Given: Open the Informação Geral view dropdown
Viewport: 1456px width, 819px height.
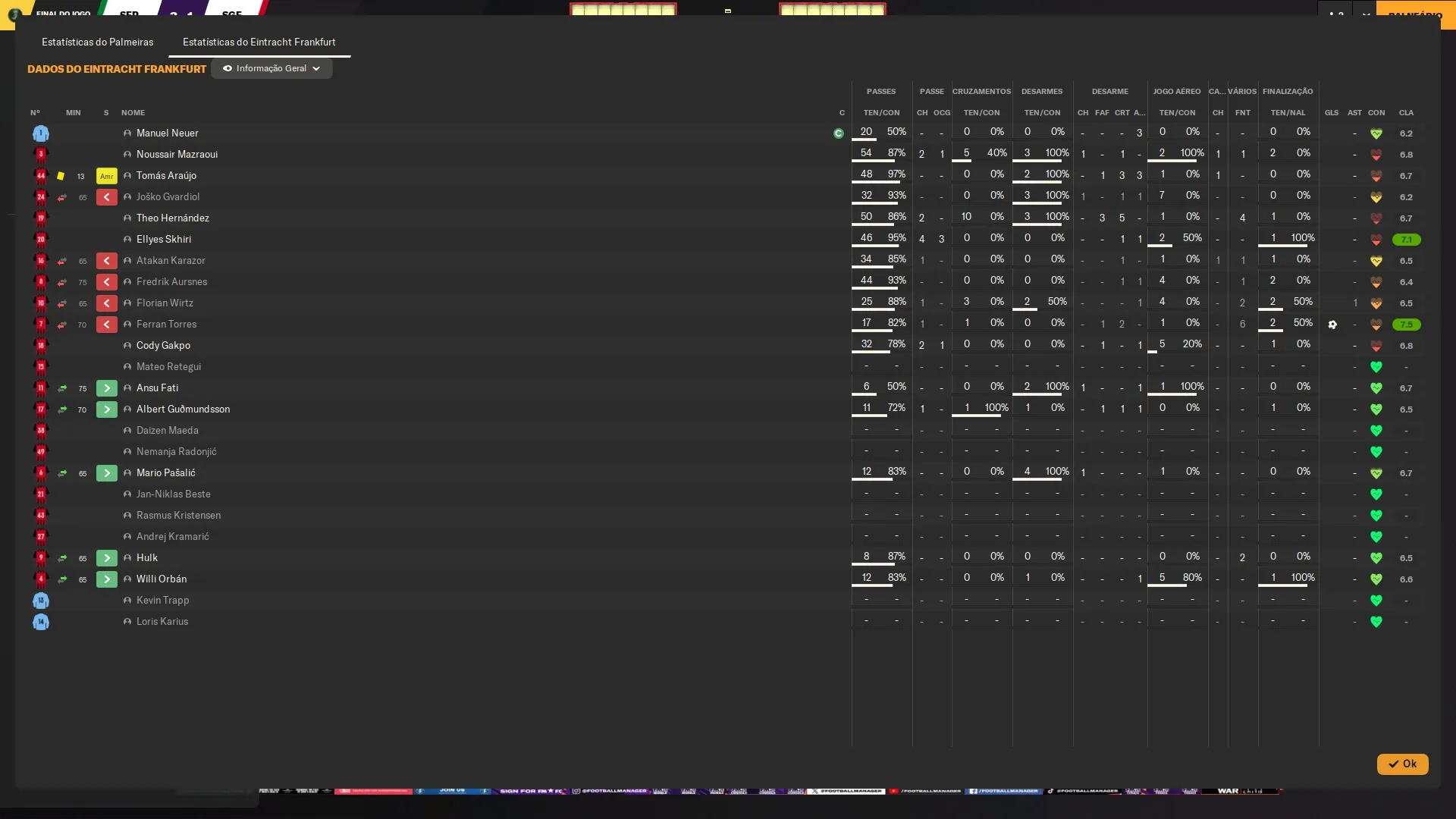Looking at the screenshot, I should tap(271, 68).
